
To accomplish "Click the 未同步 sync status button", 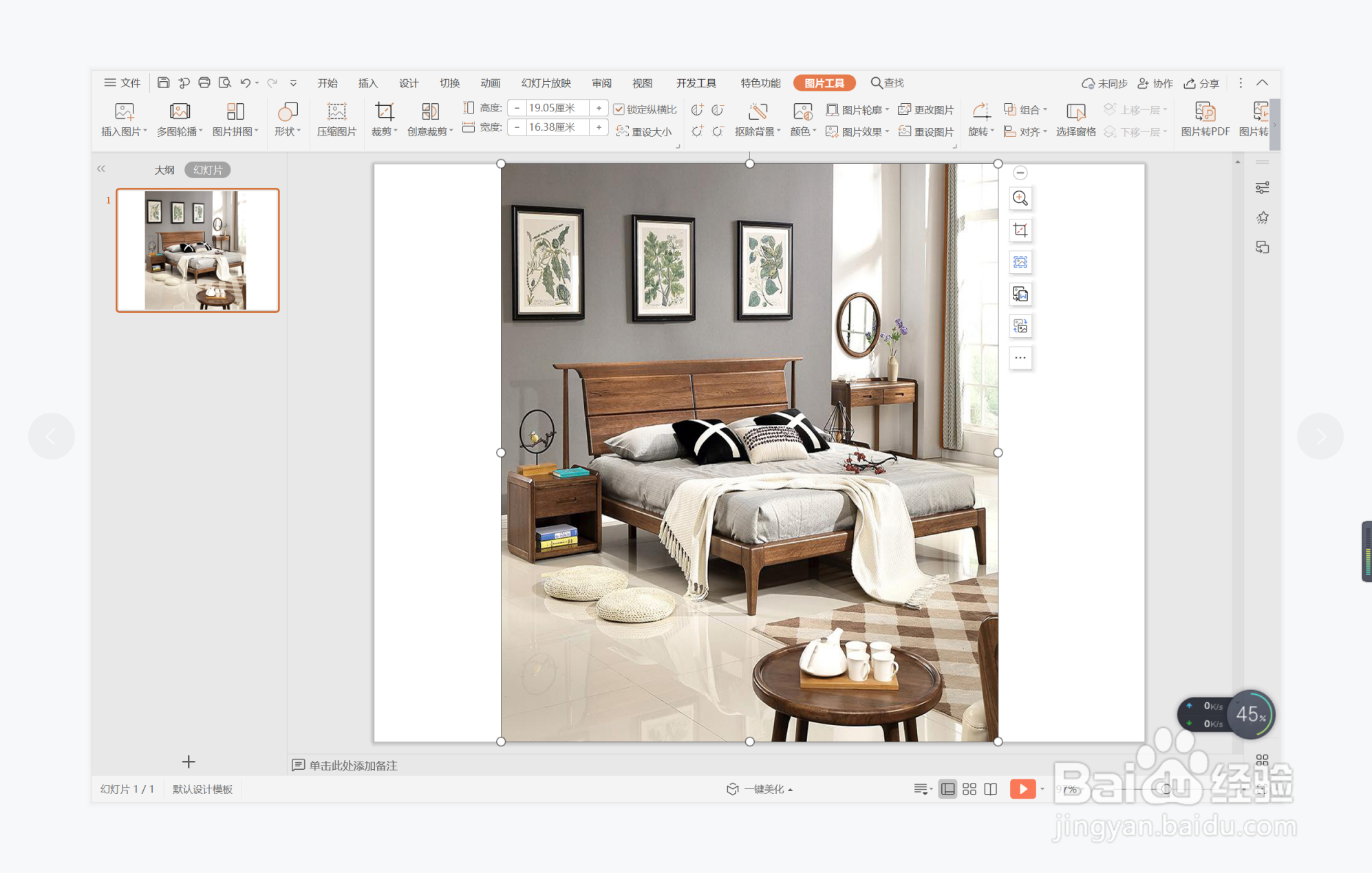I will (1104, 83).
